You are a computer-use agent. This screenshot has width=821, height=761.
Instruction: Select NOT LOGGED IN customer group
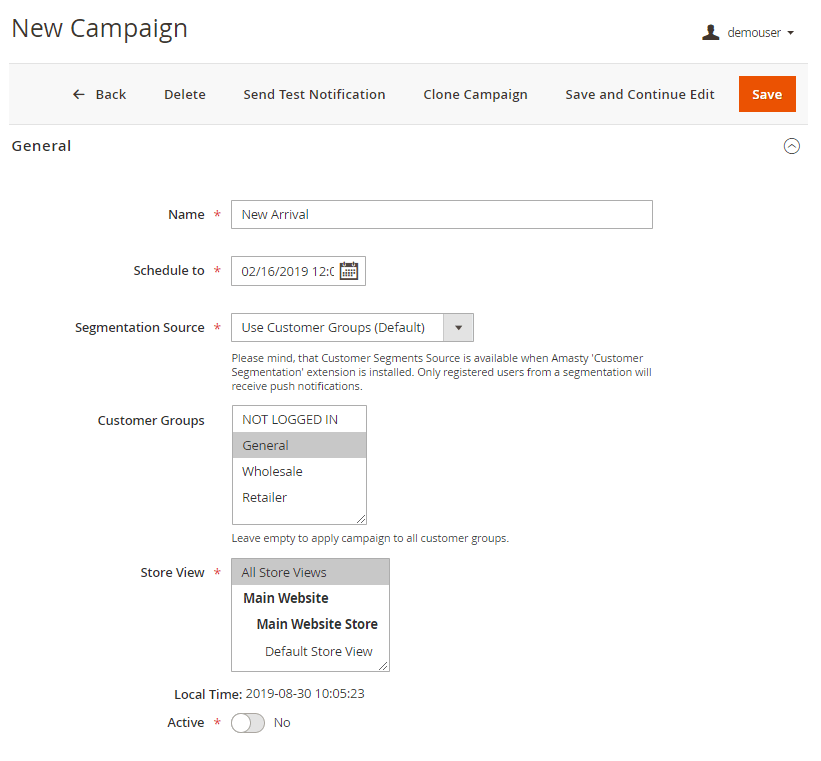[x=290, y=420]
